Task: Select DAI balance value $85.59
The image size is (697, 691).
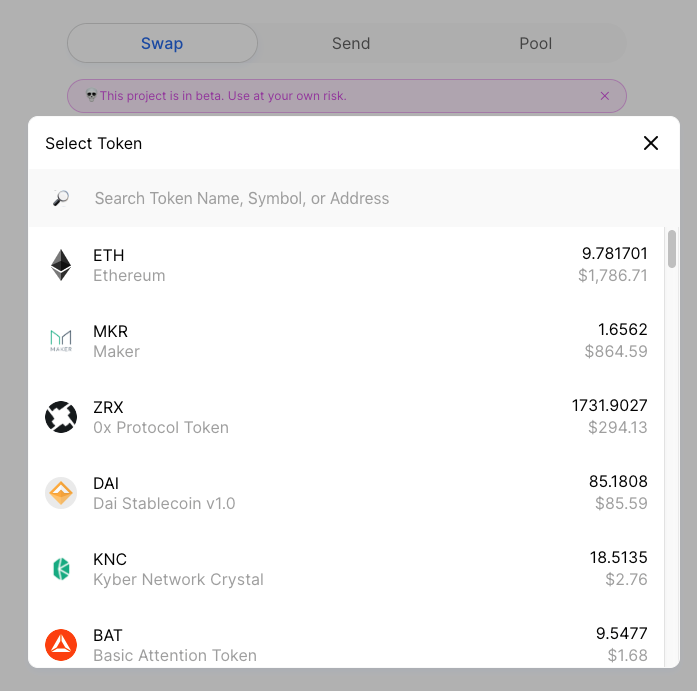Action: point(621,504)
